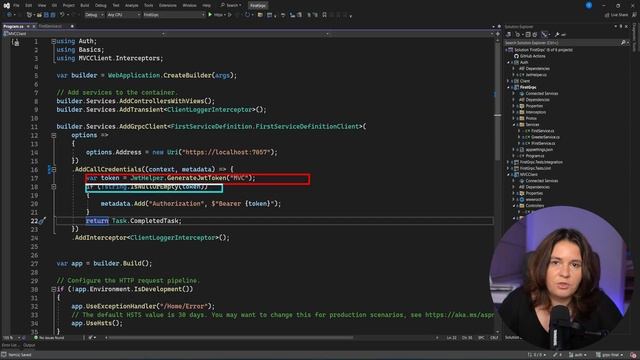Click the Save icon in the toolbar
The height and width of the screenshot is (360, 640).
[x=46, y=15]
